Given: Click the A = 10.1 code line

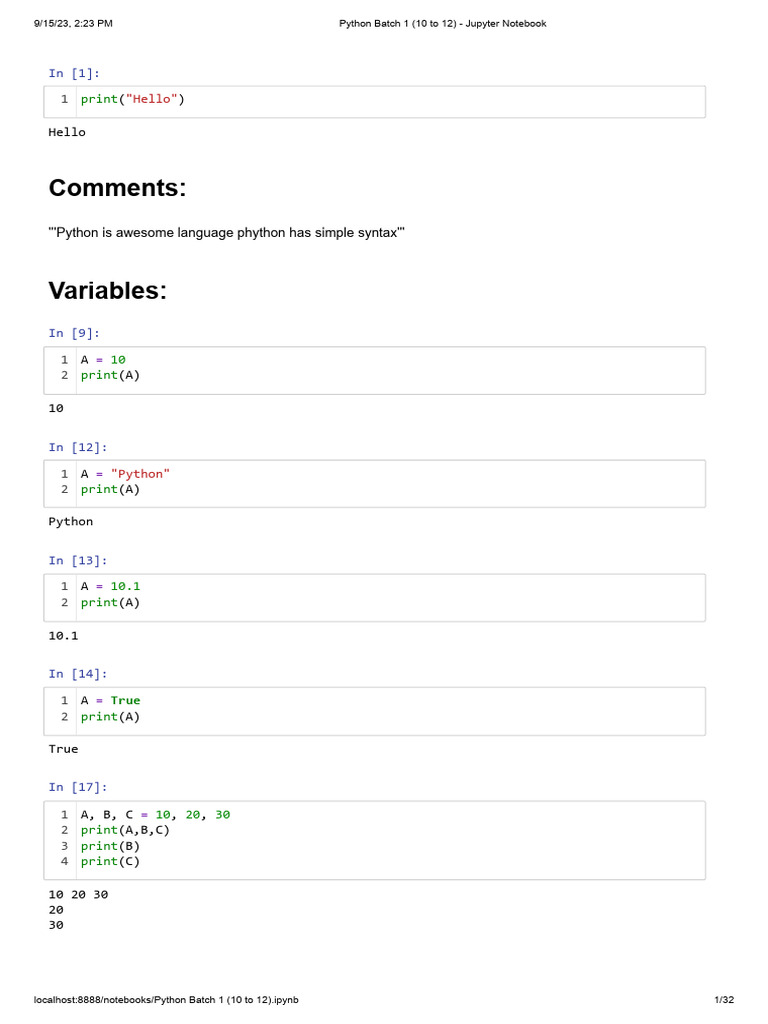Looking at the screenshot, I should coord(111,586).
